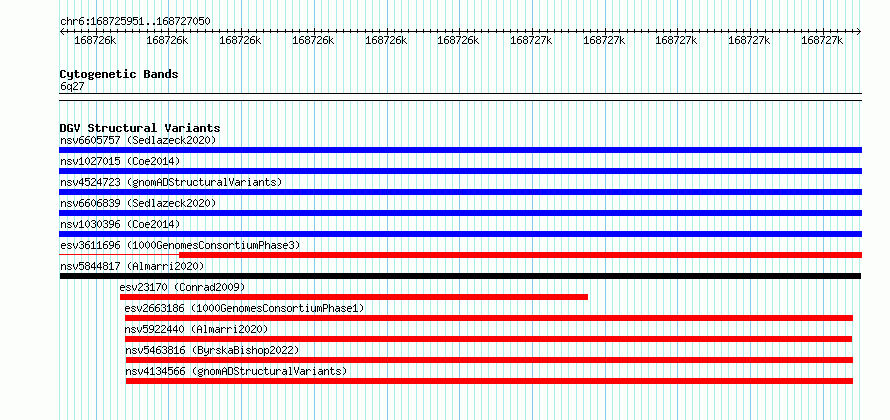Click the nsv6605757 (Sedlazeck2020) label
The image size is (890, 420).
[138, 140]
